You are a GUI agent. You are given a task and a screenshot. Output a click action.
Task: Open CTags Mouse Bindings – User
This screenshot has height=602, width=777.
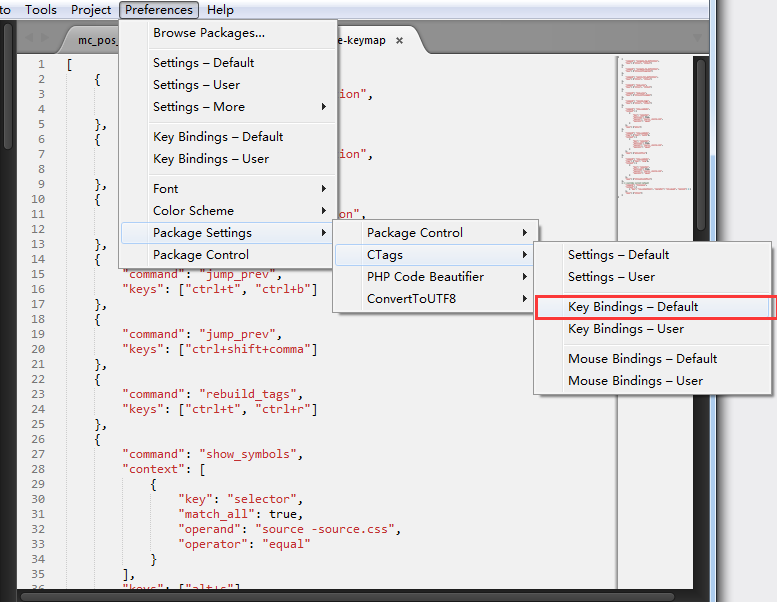pos(635,381)
